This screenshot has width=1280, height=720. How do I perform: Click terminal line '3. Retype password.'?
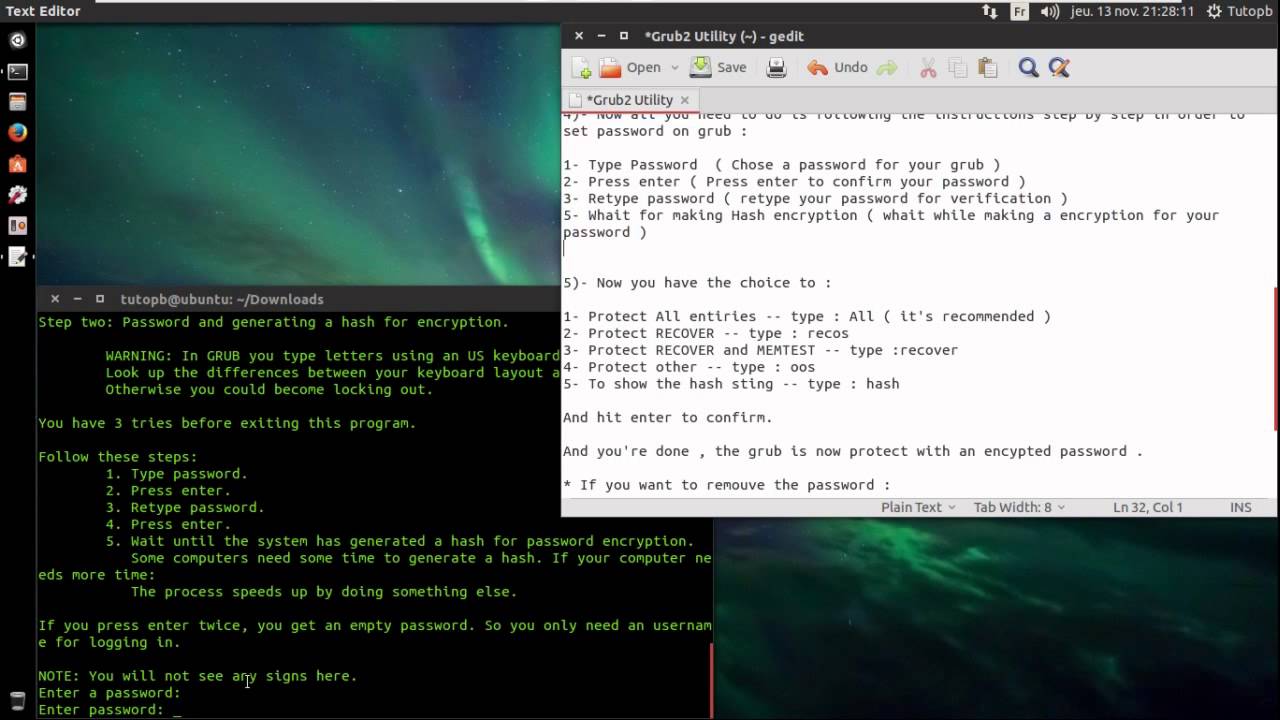click(185, 508)
